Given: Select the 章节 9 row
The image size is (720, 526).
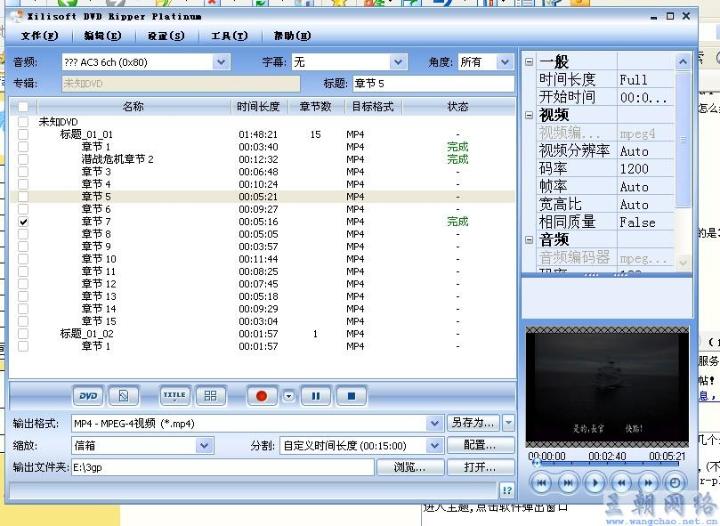Looking at the screenshot, I should [262, 246].
